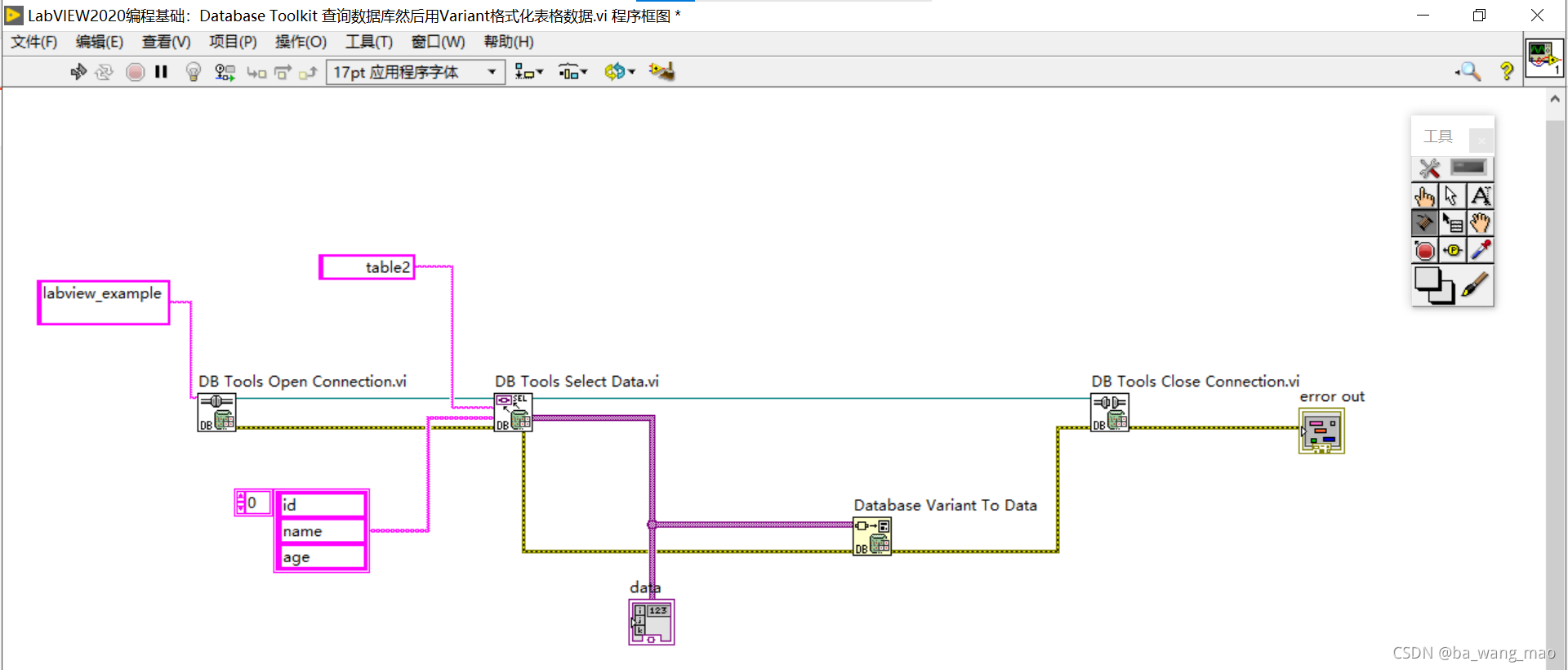Click the age array element
Image resolution: width=1568 pixels, height=670 pixels.
click(322, 557)
